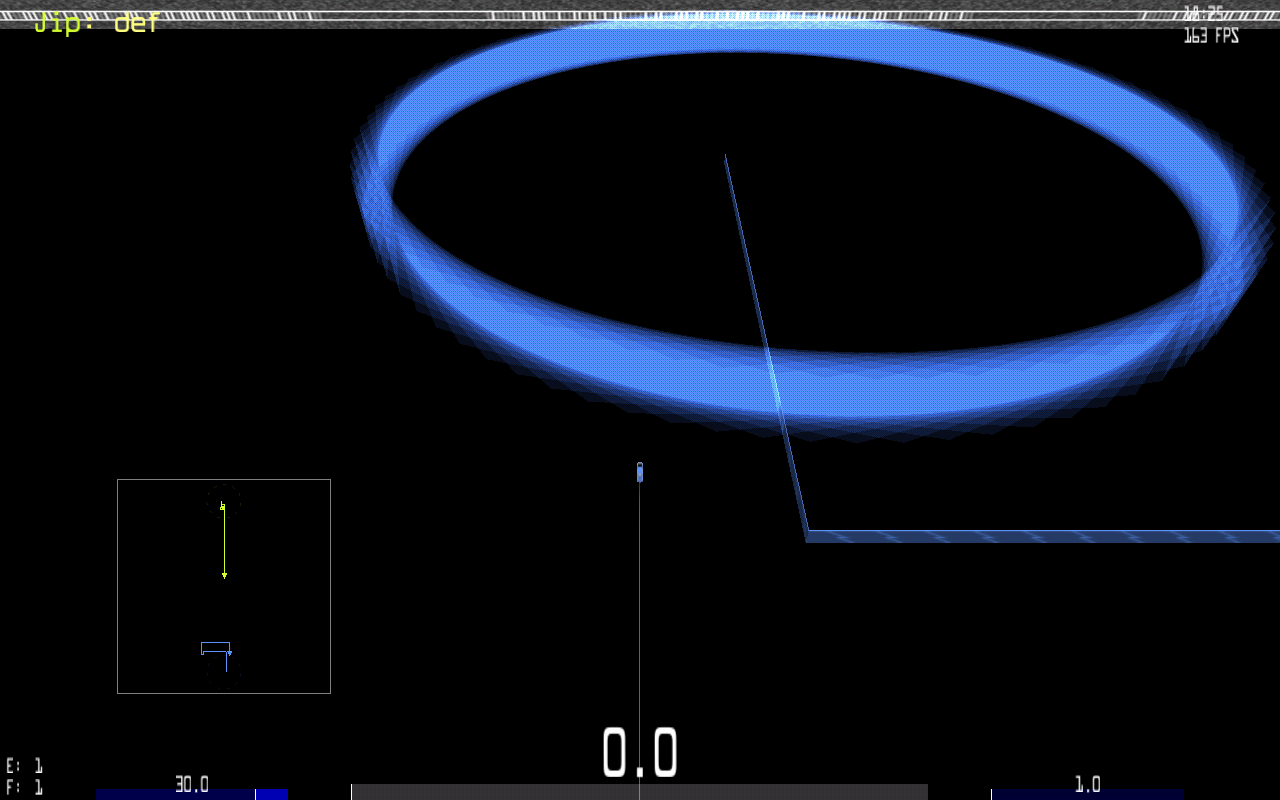Viewport: 1280px width, 800px height.
Task: Click the 30.0 rubber gauge bar
Action: pyautogui.click(x=191, y=794)
